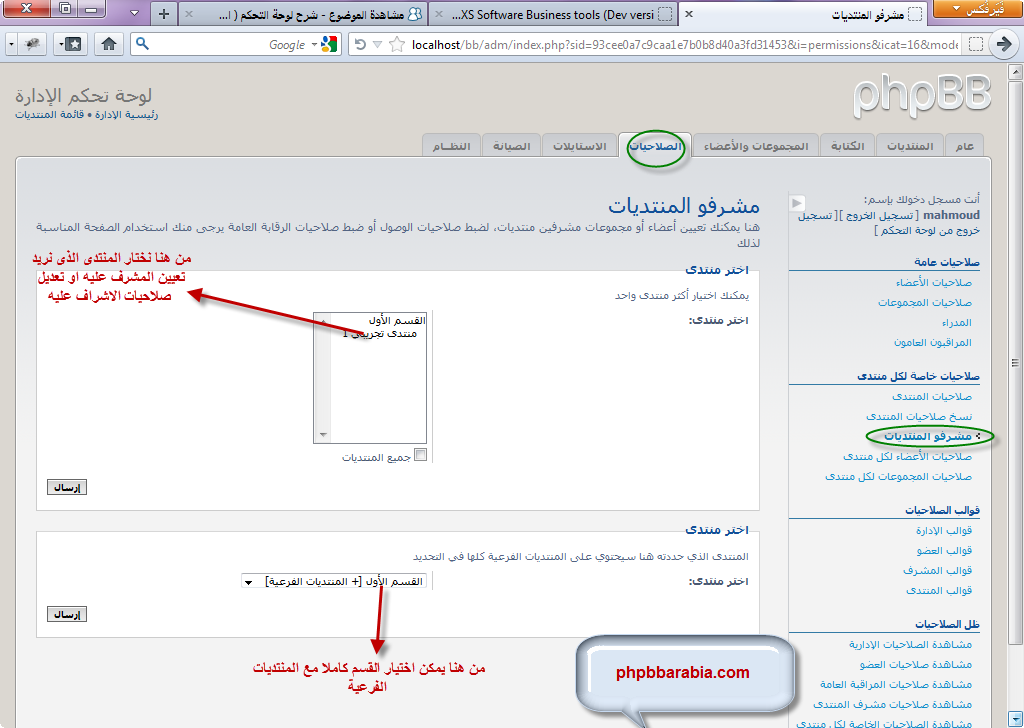
Task: Open the الكتابة admin tab
Action: [847, 146]
